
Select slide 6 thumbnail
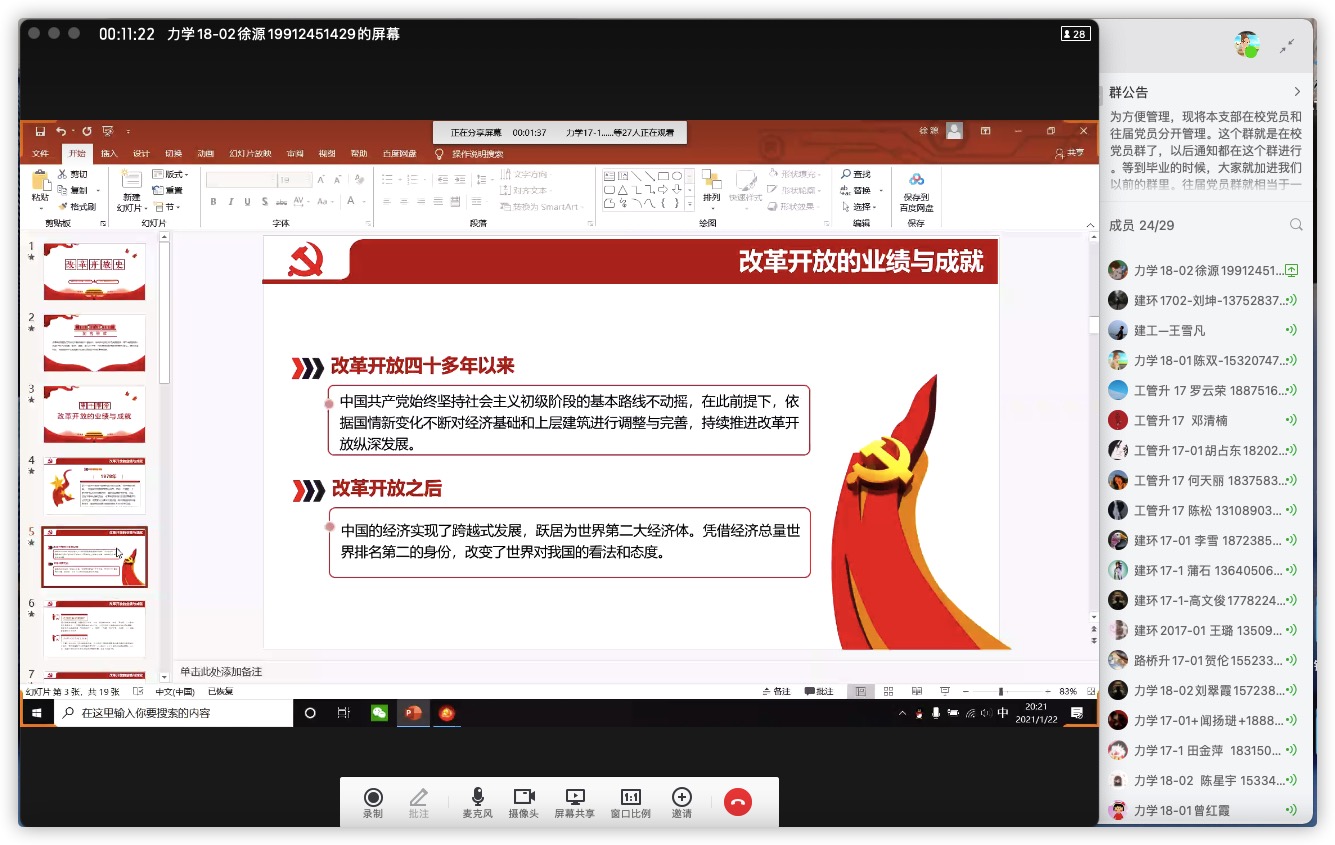pos(94,628)
